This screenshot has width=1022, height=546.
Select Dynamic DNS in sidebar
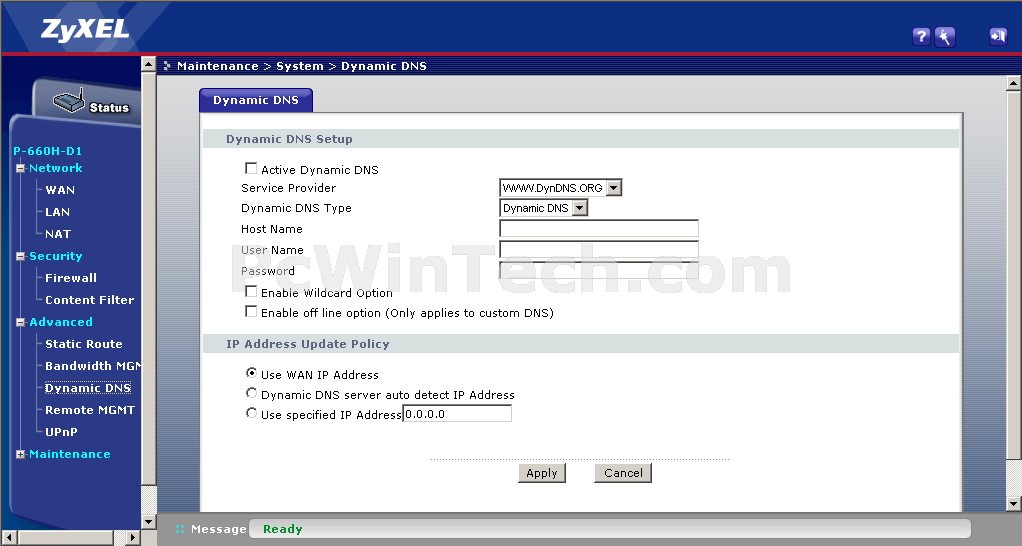88,388
